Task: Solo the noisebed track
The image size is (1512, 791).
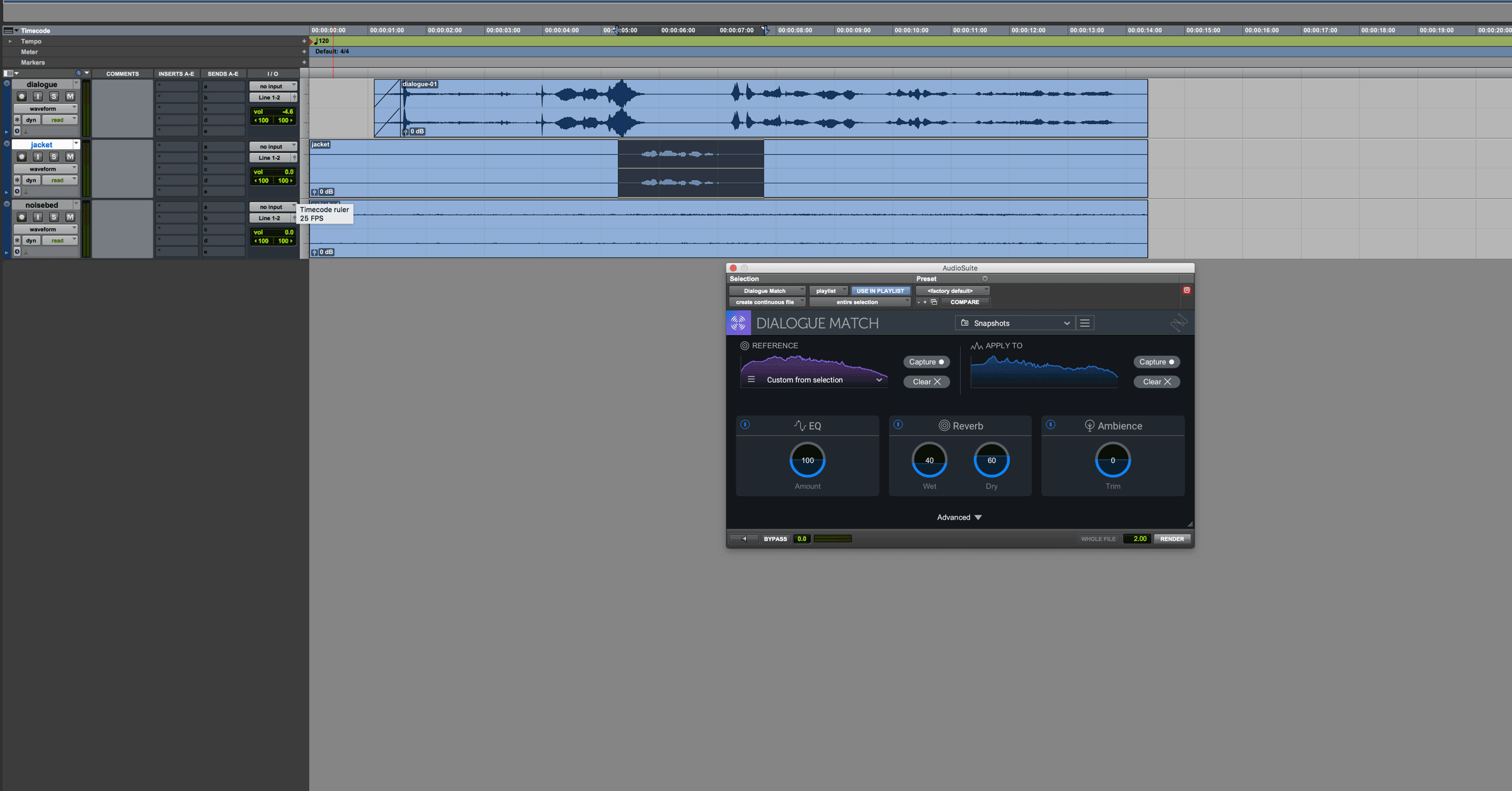Action: point(54,217)
